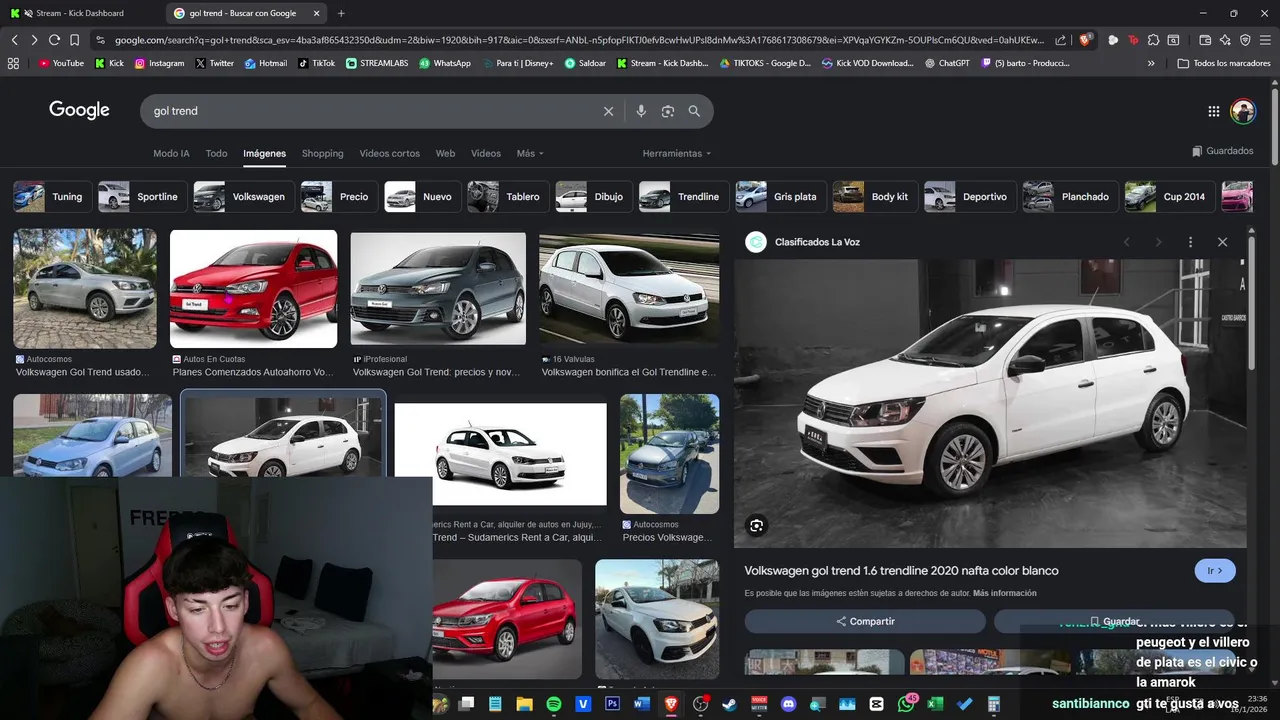Viewport: 1280px width, 720px height.
Task: Open the Google account avatar
Action: (x=1243, y=111)
